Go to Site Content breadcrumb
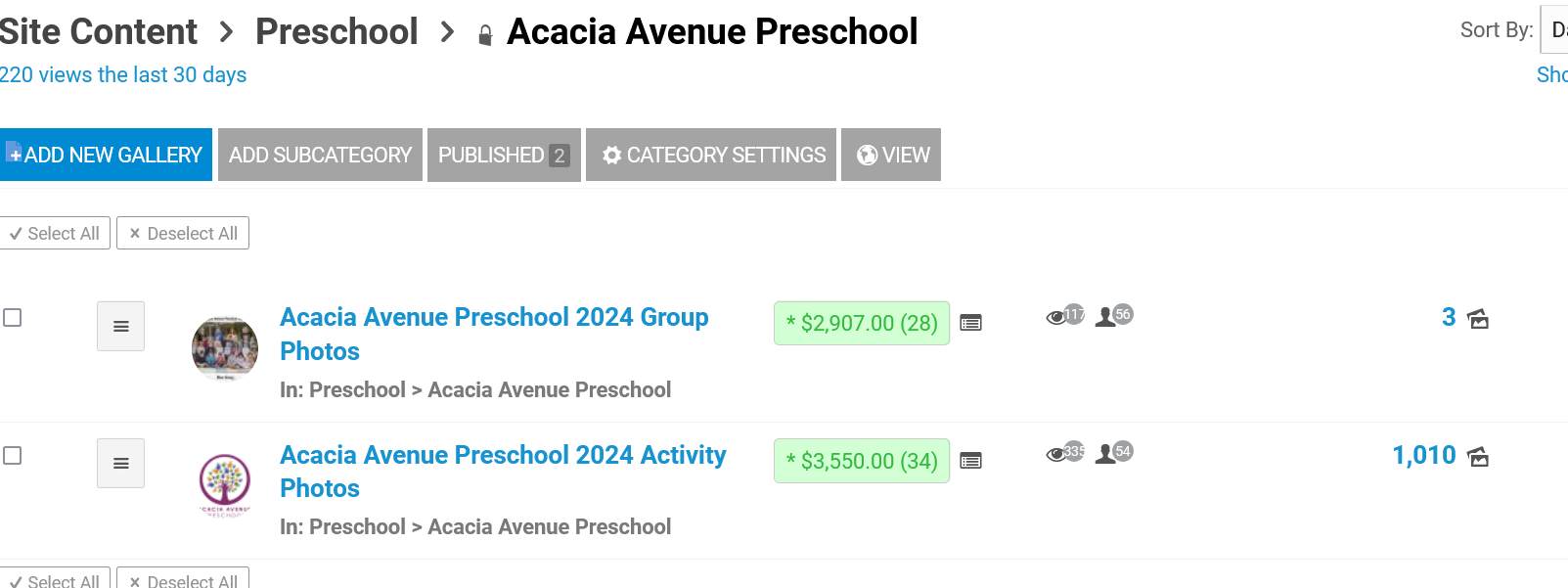The height and width of the screenshot is (588, 1568). pos(99,31)
